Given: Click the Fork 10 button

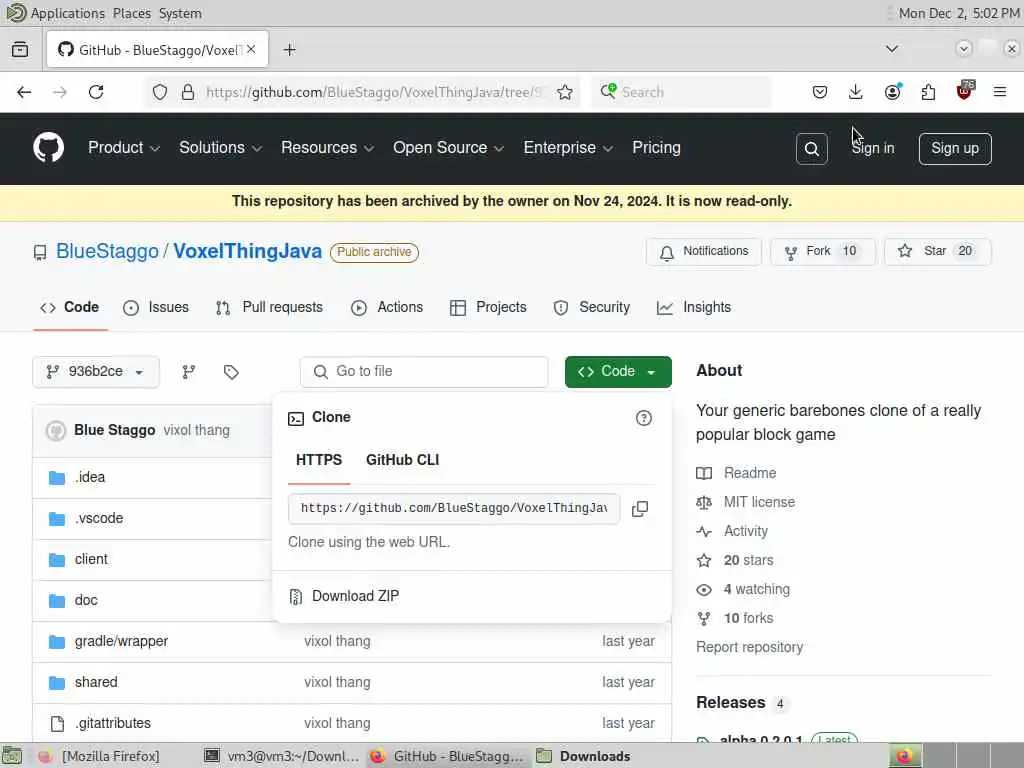Looking at the screenshot, I should click(822, 251).
